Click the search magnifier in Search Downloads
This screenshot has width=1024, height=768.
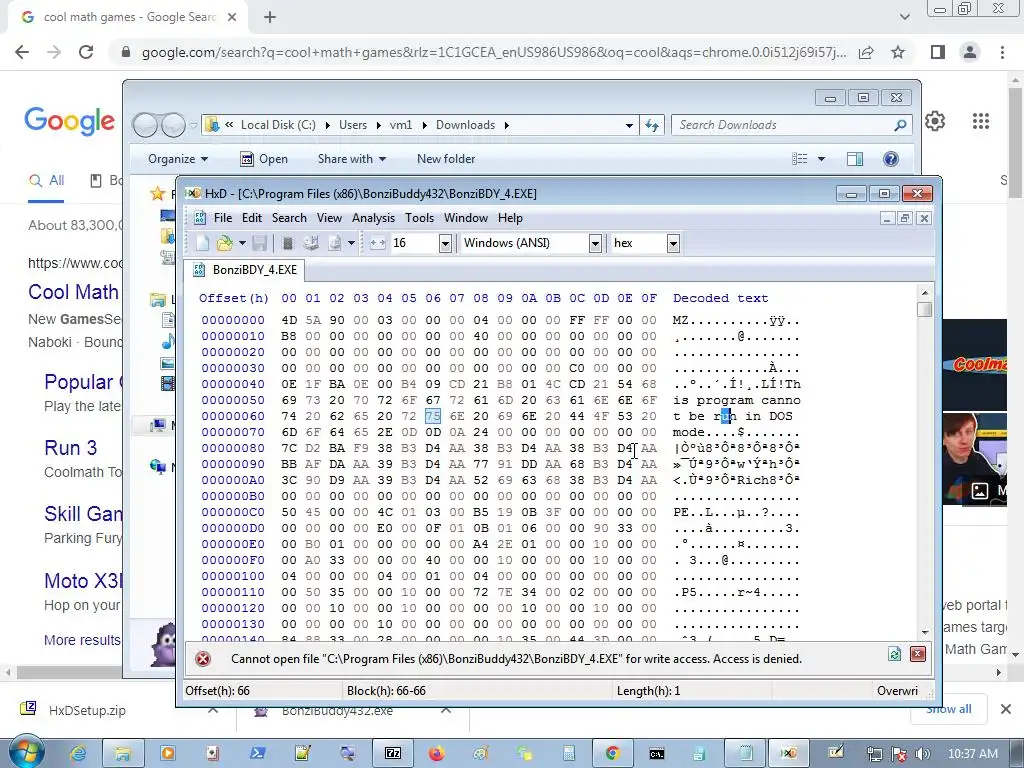point(900,125)
